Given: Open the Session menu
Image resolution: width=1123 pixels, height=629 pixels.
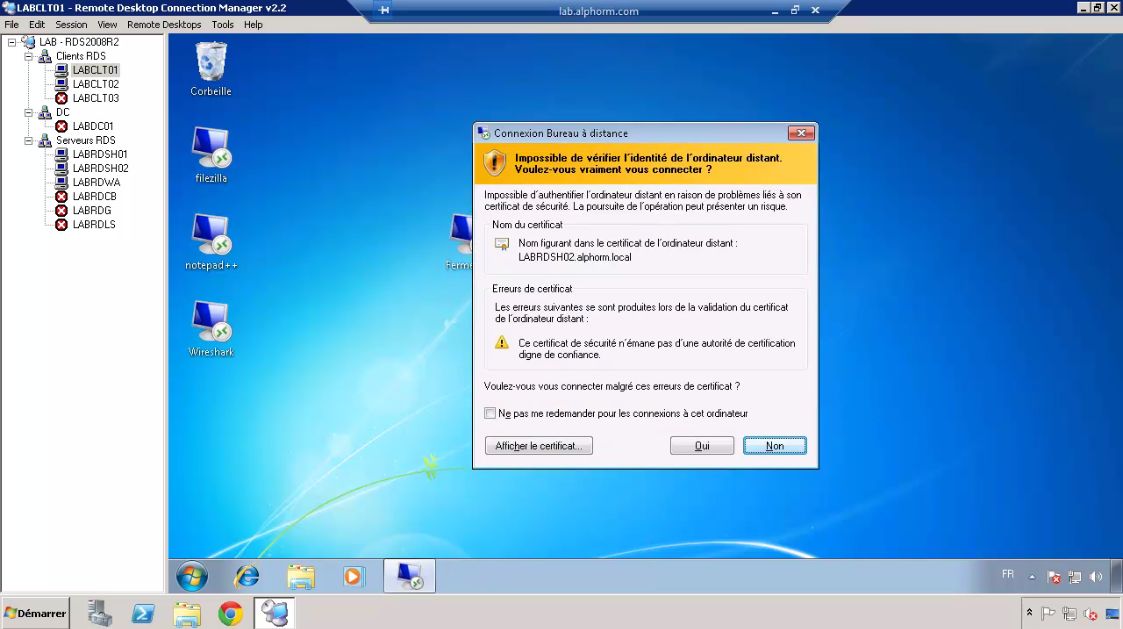Looking at the screenshot, I should tap(71, 24).
